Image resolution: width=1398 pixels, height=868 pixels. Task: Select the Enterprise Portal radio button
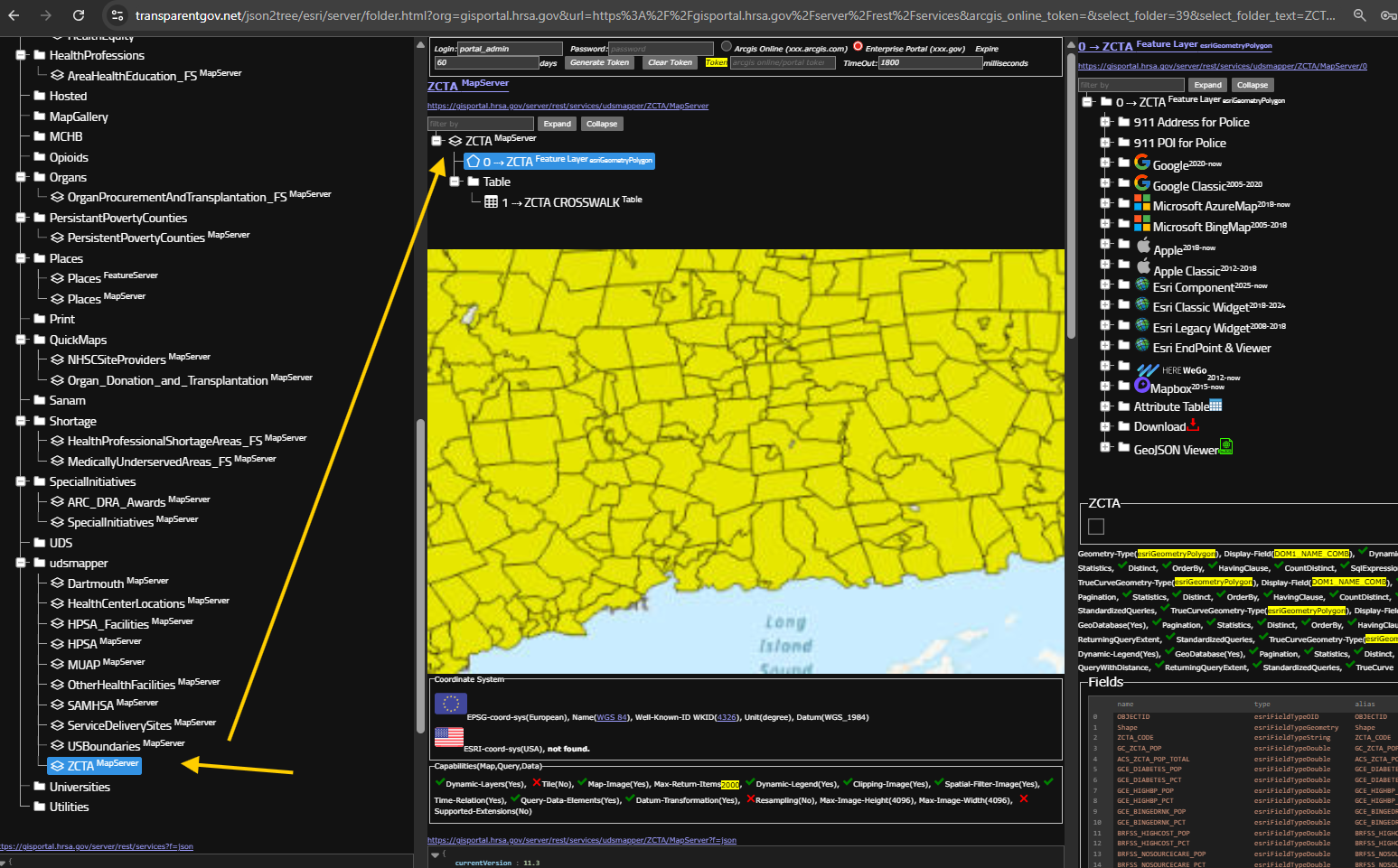click(x=858, y=47)
